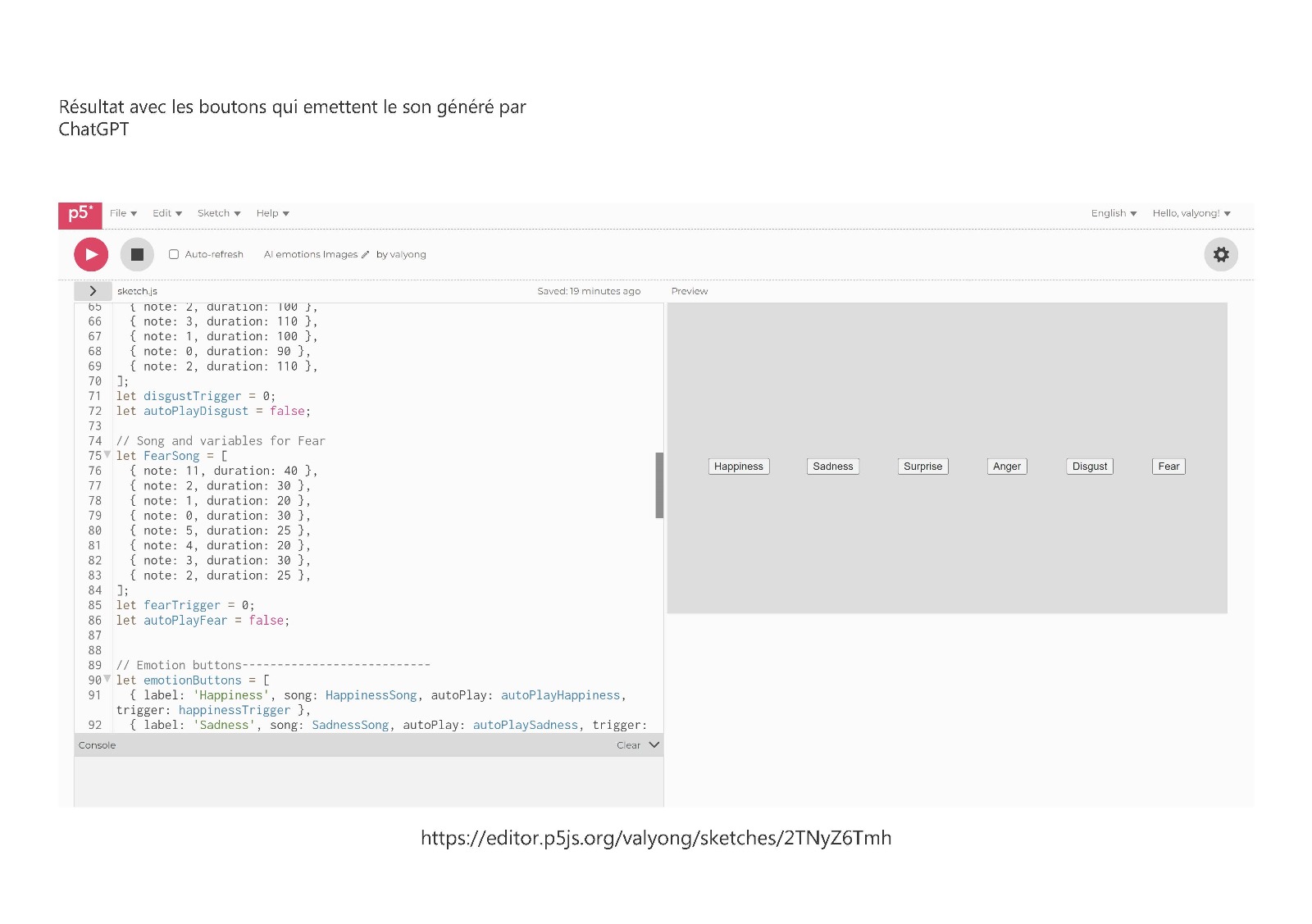Enable the Auto-refresh checkbox
Viewport: 1312px width, 924px height.
pos(174,255)
